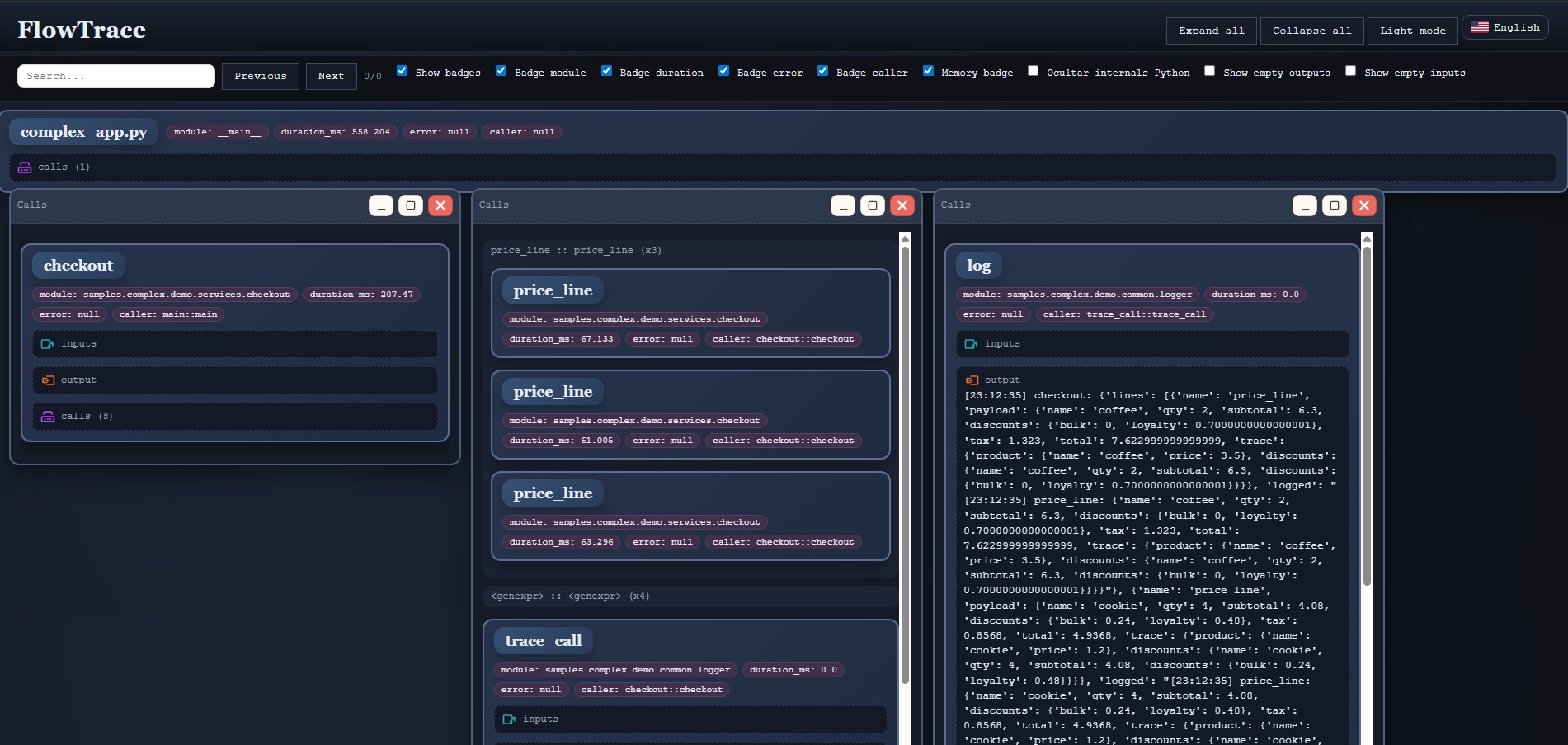
Task: Click Expand all button
Action: tap(1212, 31)
